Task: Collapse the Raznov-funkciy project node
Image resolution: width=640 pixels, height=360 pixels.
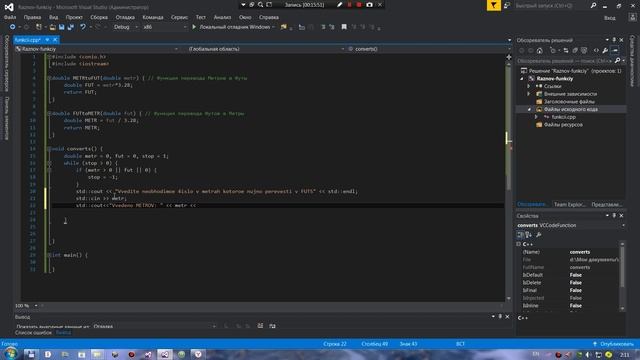Action: coord(522,78)
